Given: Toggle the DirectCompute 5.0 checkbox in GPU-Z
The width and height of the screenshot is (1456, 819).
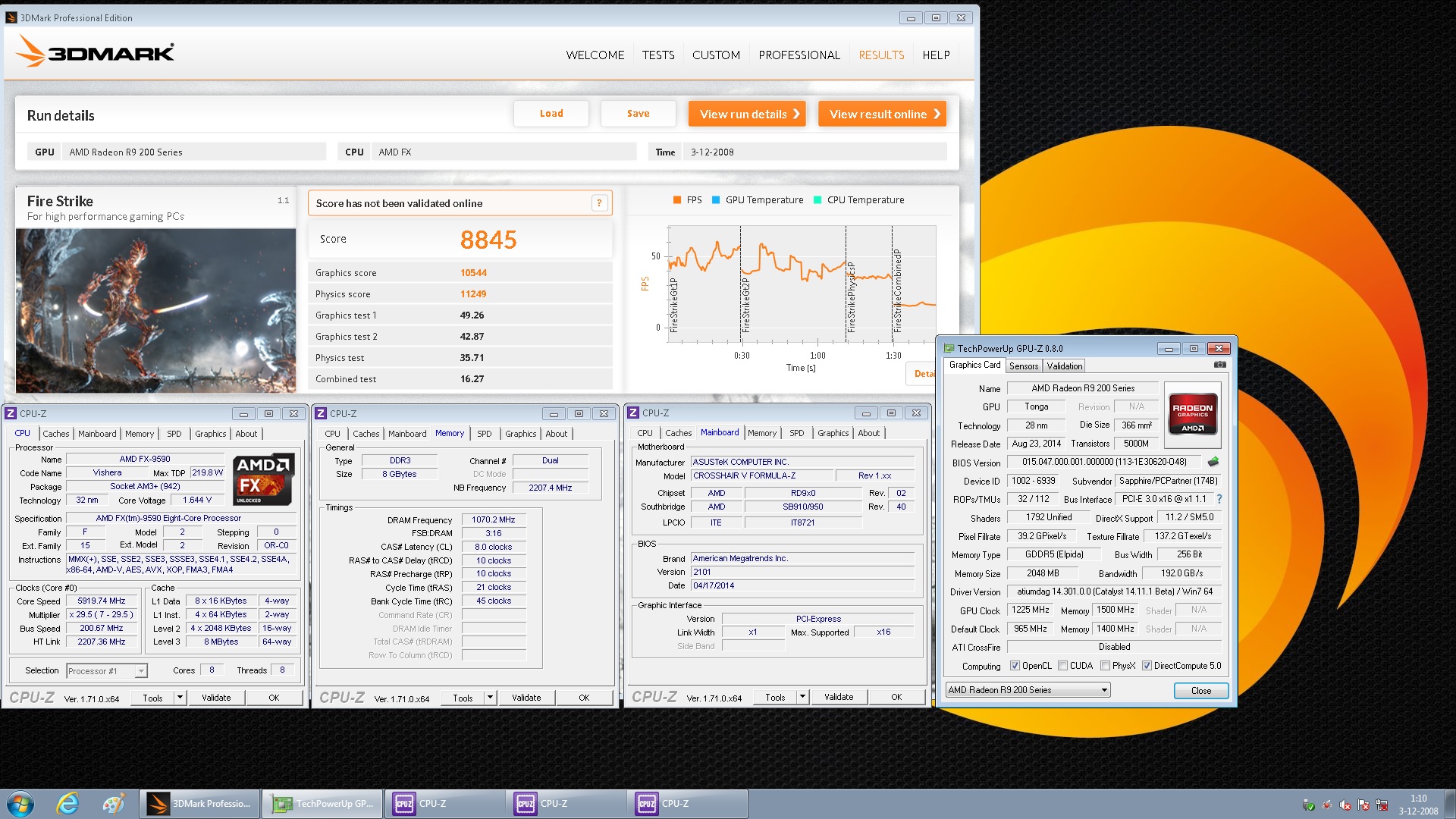Looking at the screenshot, I should click(x=1147, y=666).
